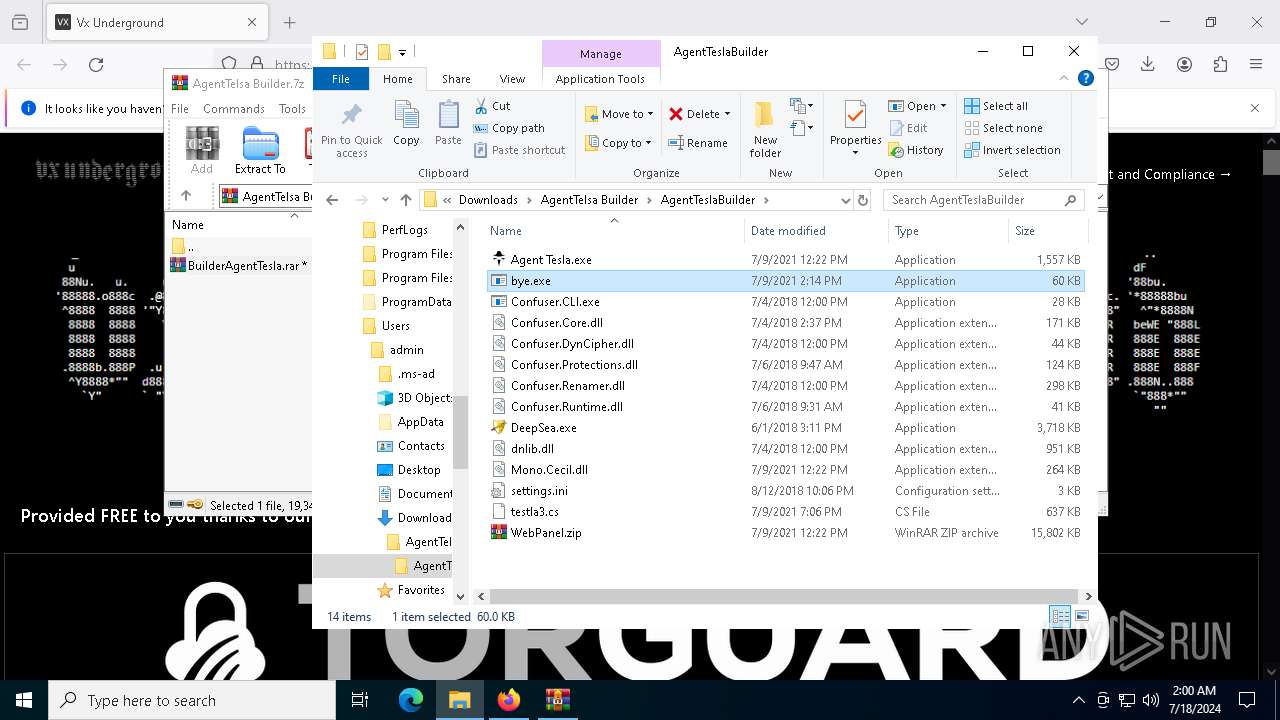Open the Firefox application menu
The width and height of the screenshot is (1280, 720).
tap(1256, 65)
